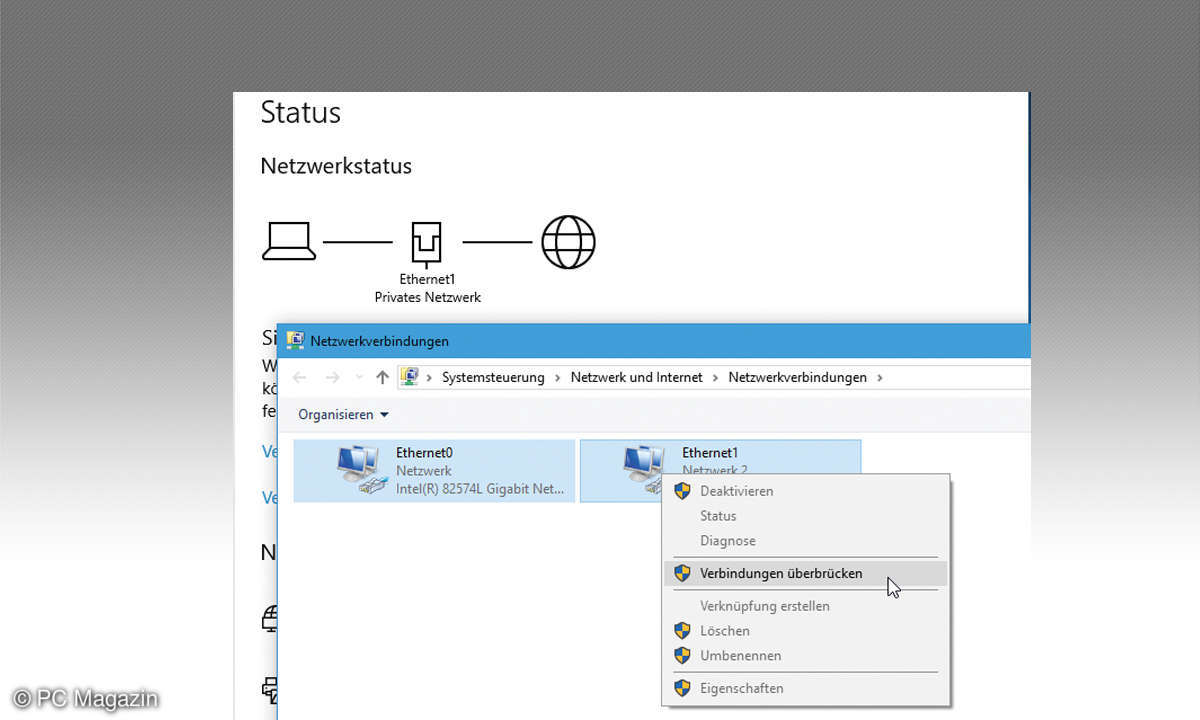Image resolution: width=1200 pixels, height=720 pixels.
Task: Click the shield icon beside Eigenschaften
Action: [x=682, y=688]
